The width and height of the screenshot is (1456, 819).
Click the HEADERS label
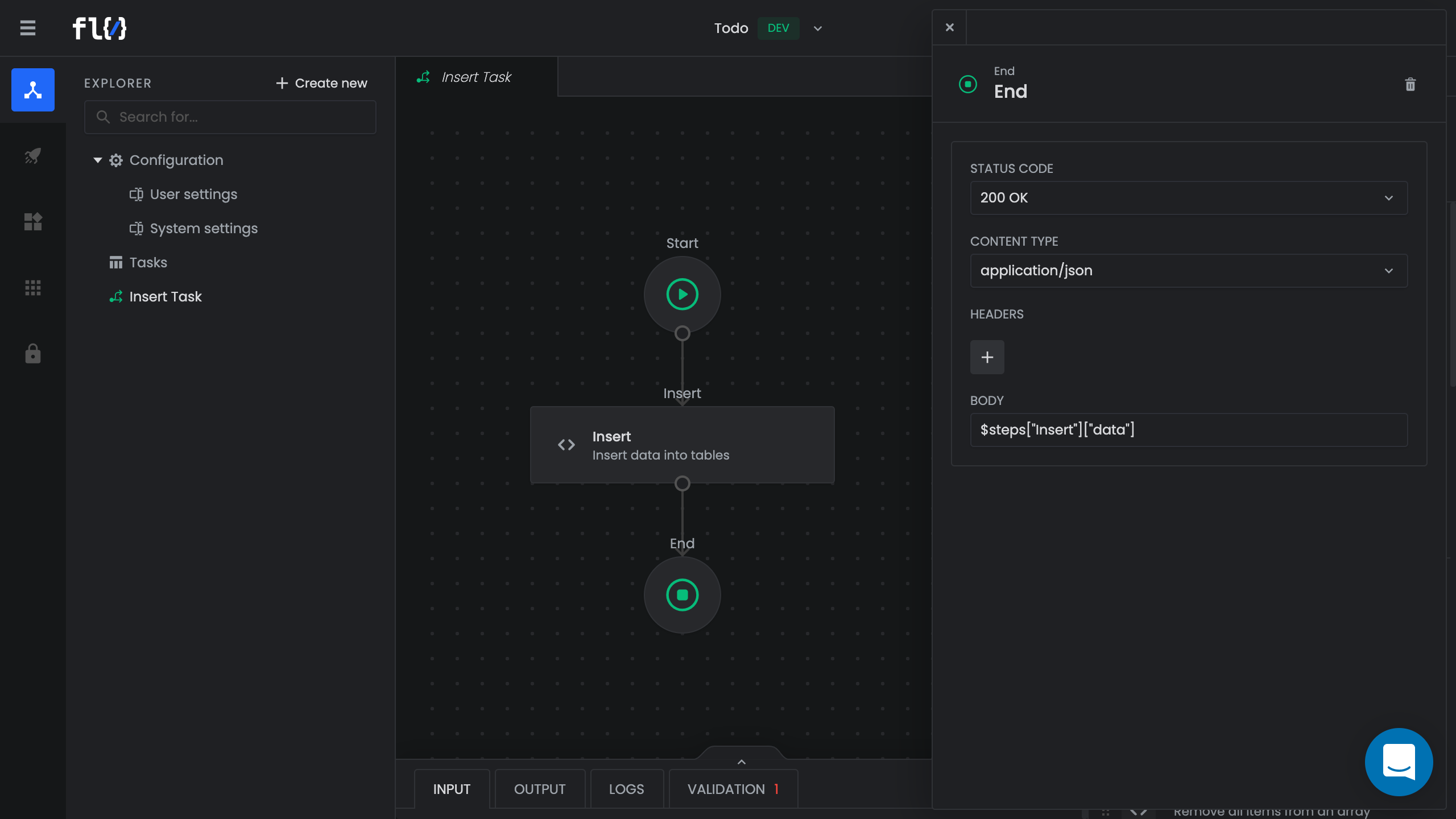997,314
